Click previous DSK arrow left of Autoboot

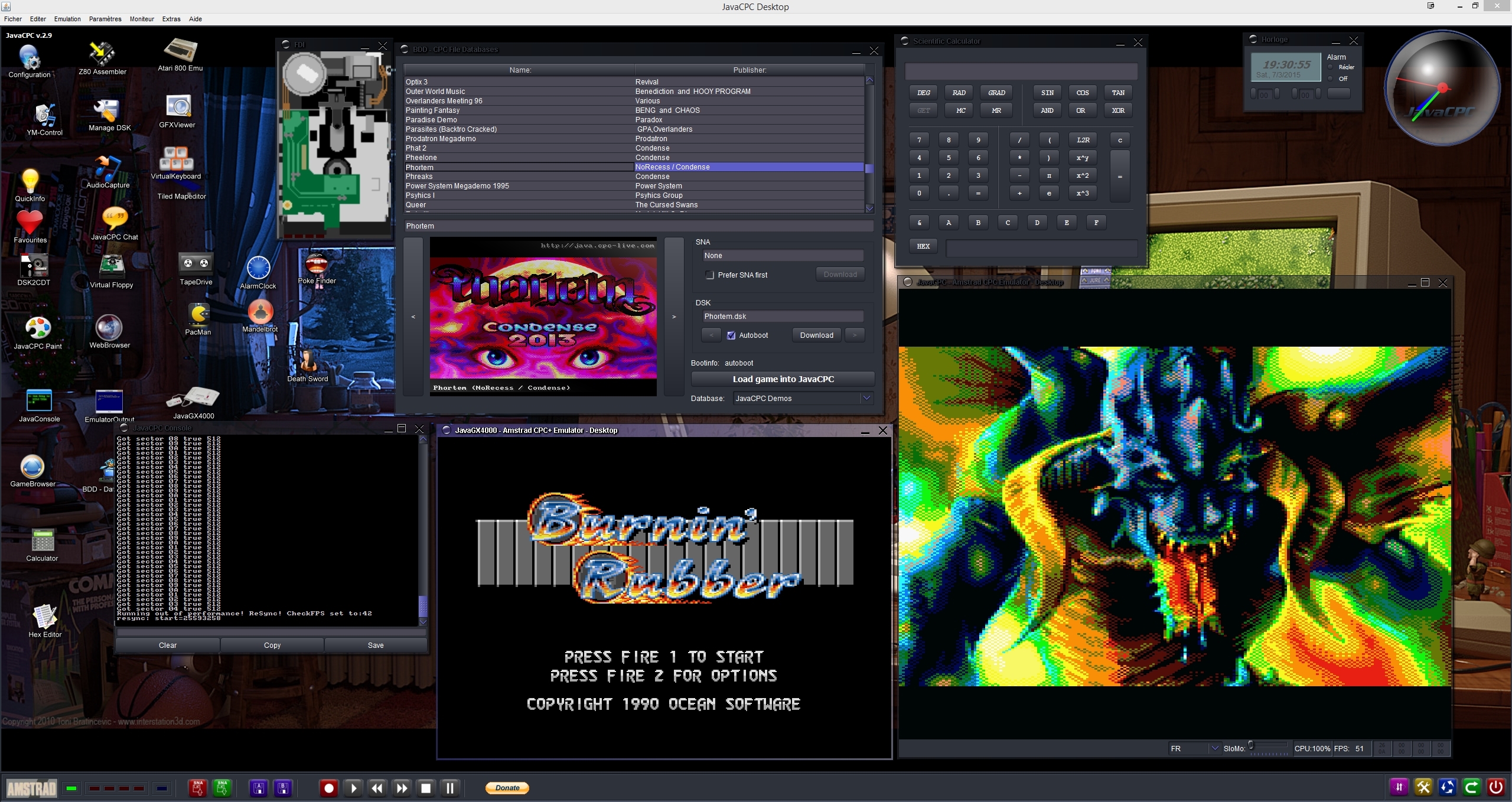(x=711, y=335)
